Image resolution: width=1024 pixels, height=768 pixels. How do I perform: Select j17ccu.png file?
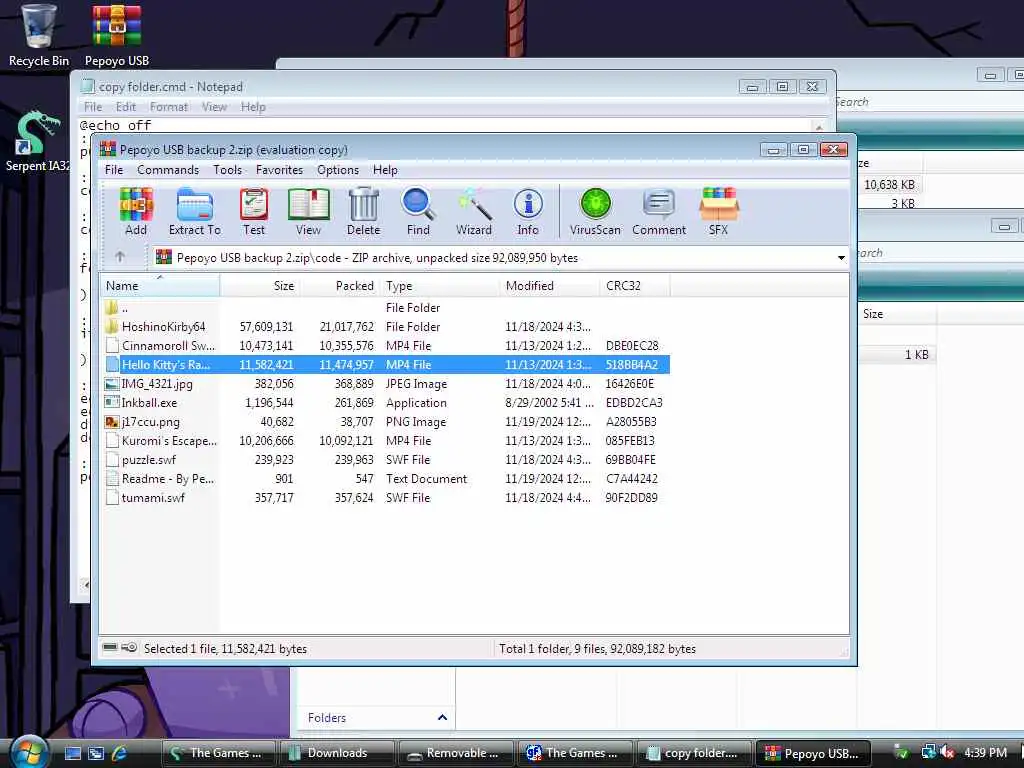[x=386, y=421]
